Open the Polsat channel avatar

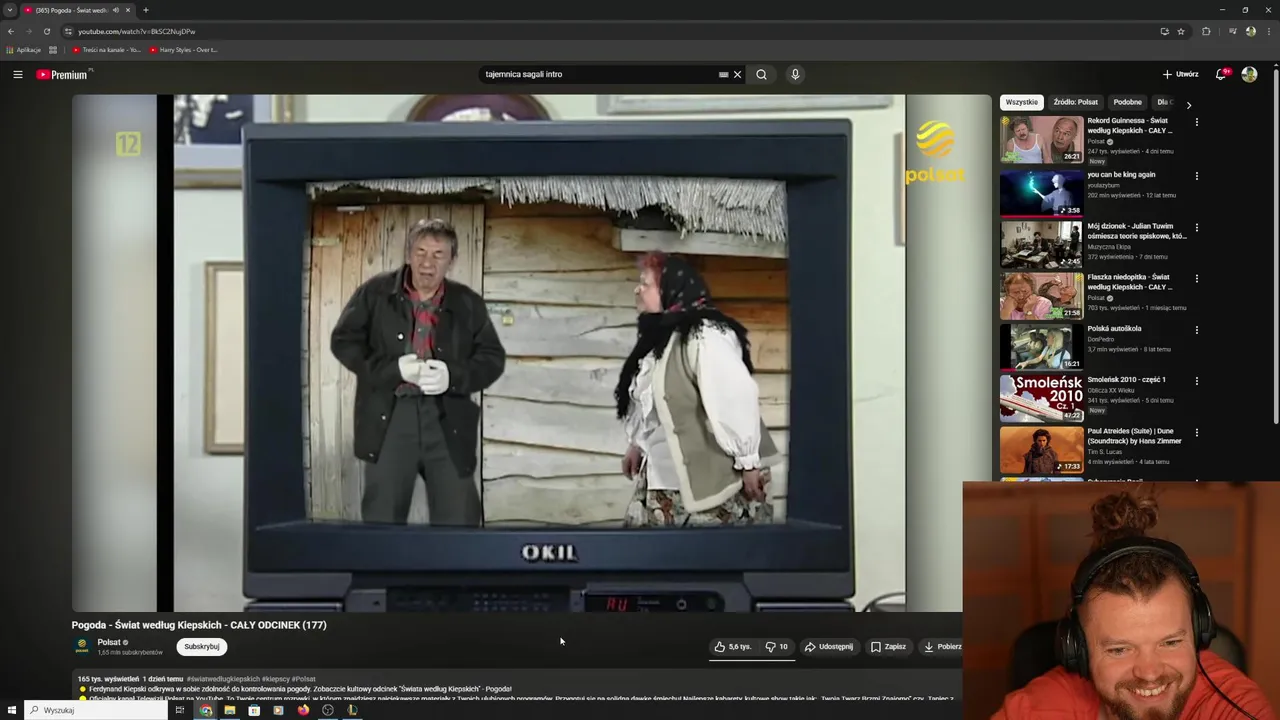82,646
